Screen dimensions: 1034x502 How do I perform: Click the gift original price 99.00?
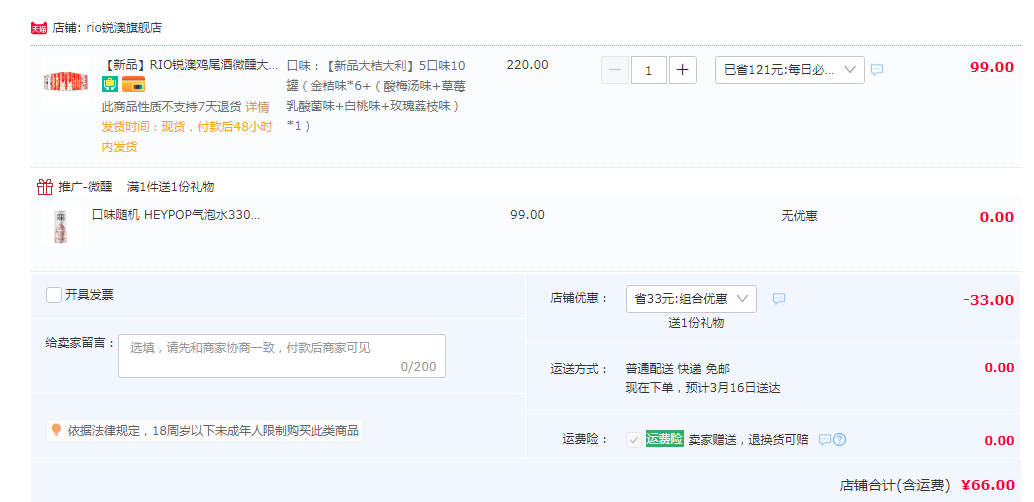[x=528, y=215]
